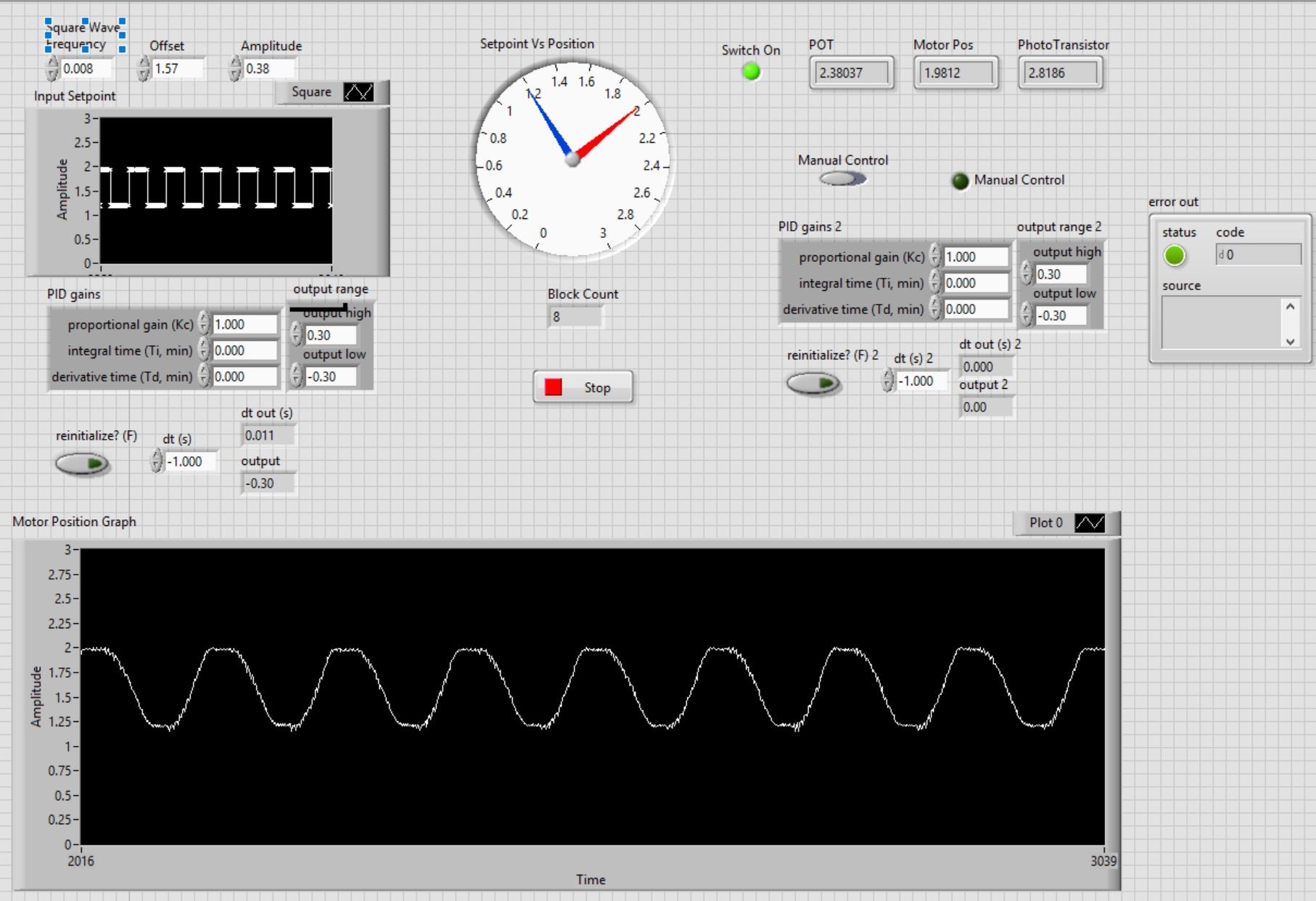Click the output high field in output range 2
Viewport: 1316px width, 901px height.
1060,274
